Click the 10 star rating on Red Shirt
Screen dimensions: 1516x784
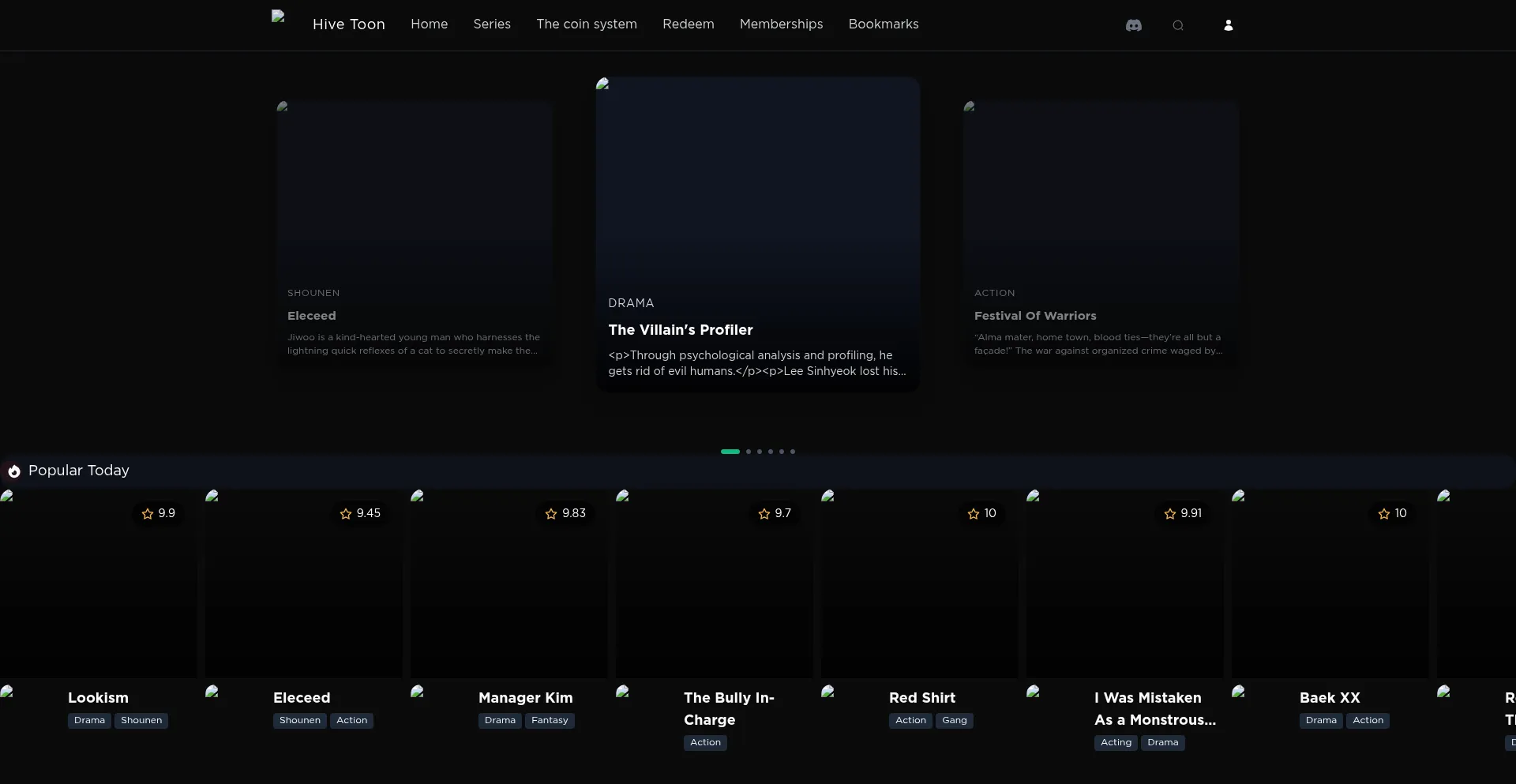pos(981,513)
